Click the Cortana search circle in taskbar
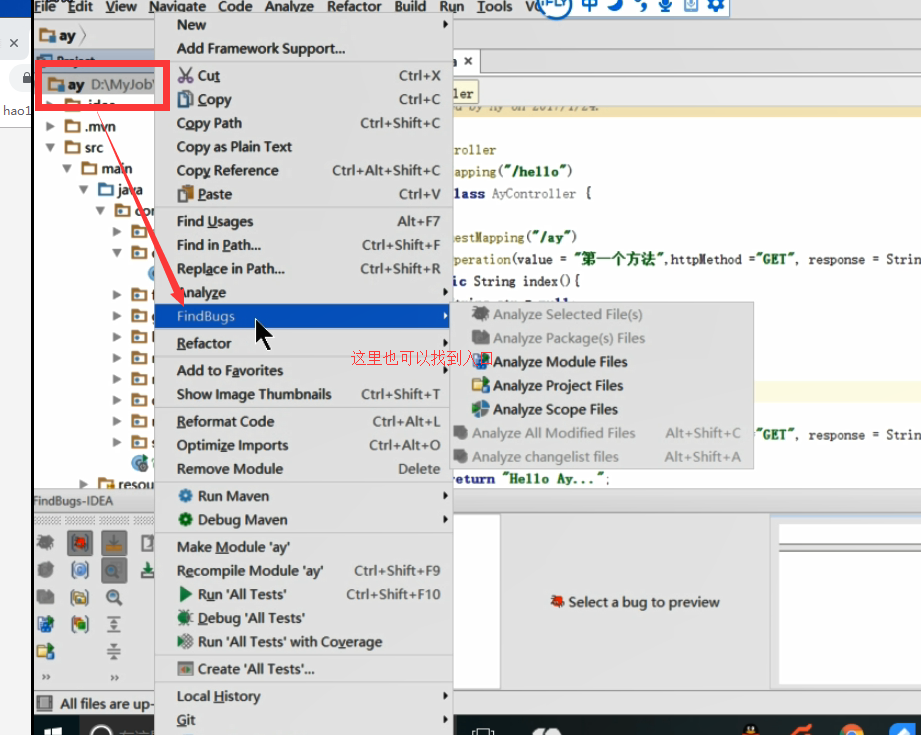The image size is (921, 735). 100,730
